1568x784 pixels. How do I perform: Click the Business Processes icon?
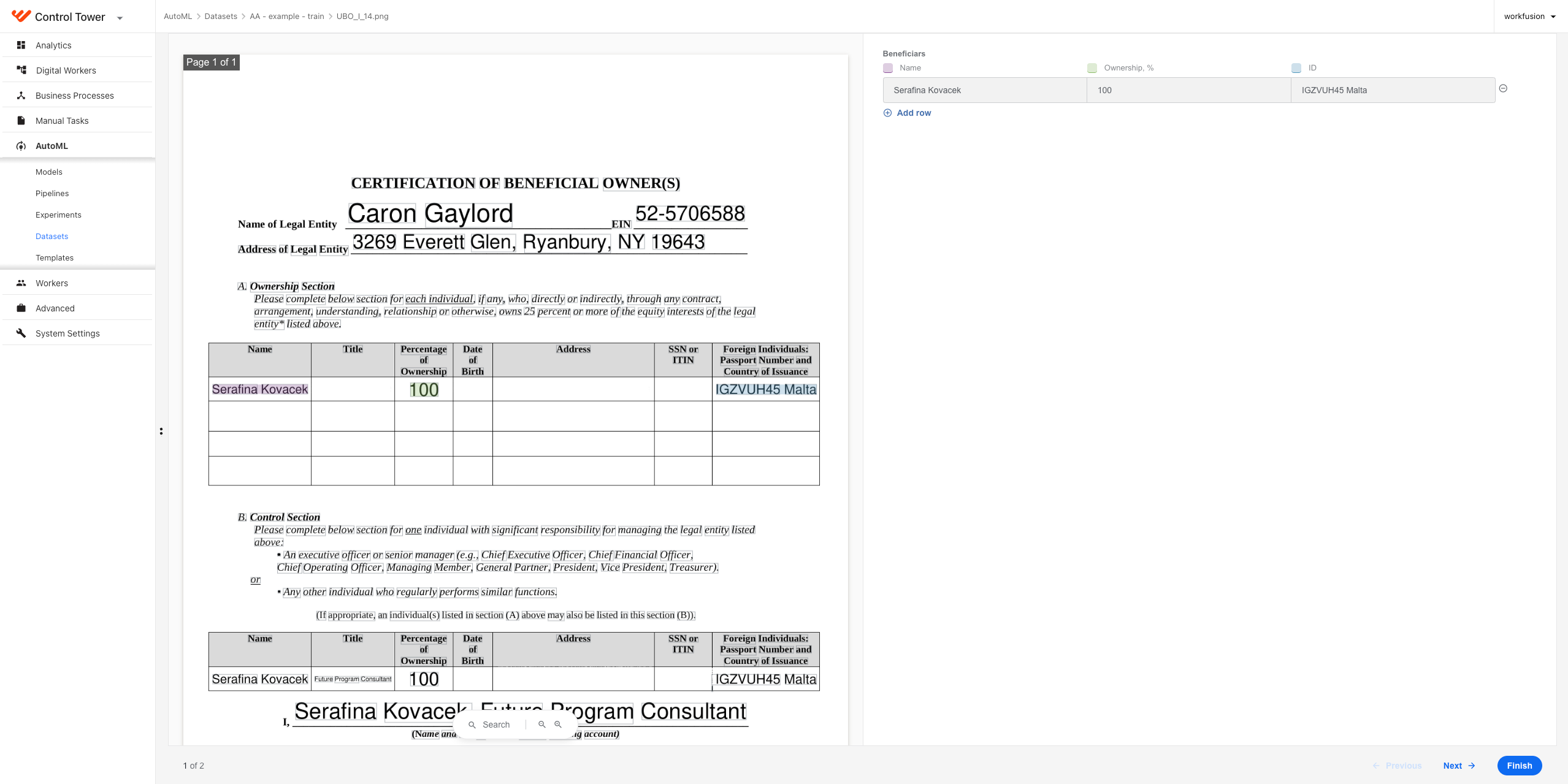coord(21,95)
